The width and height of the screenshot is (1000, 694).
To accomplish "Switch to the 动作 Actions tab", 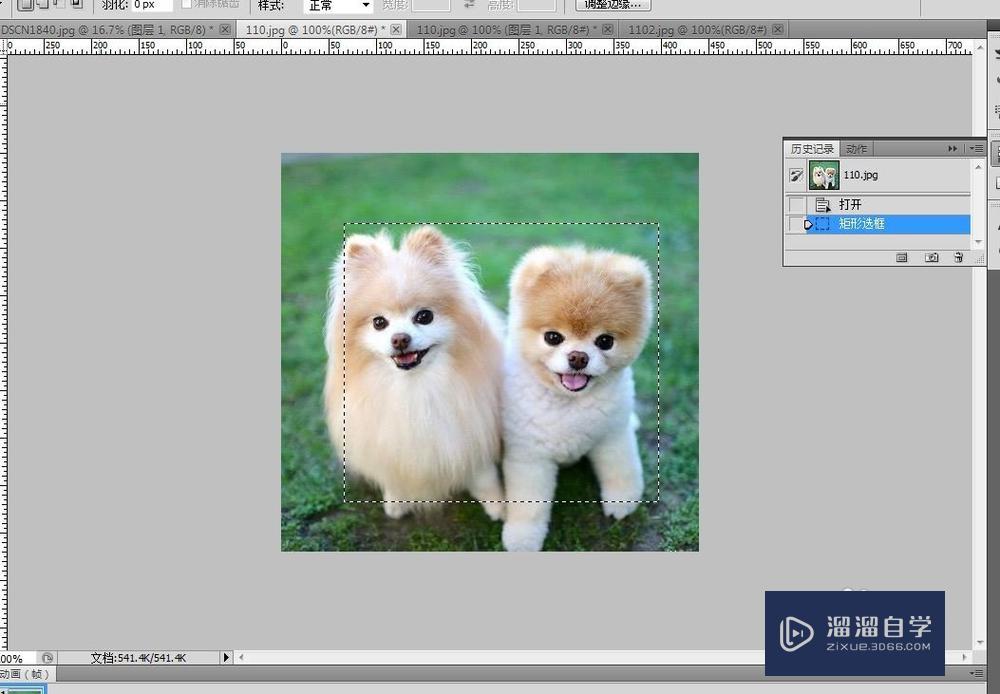I will coord(857,149).
